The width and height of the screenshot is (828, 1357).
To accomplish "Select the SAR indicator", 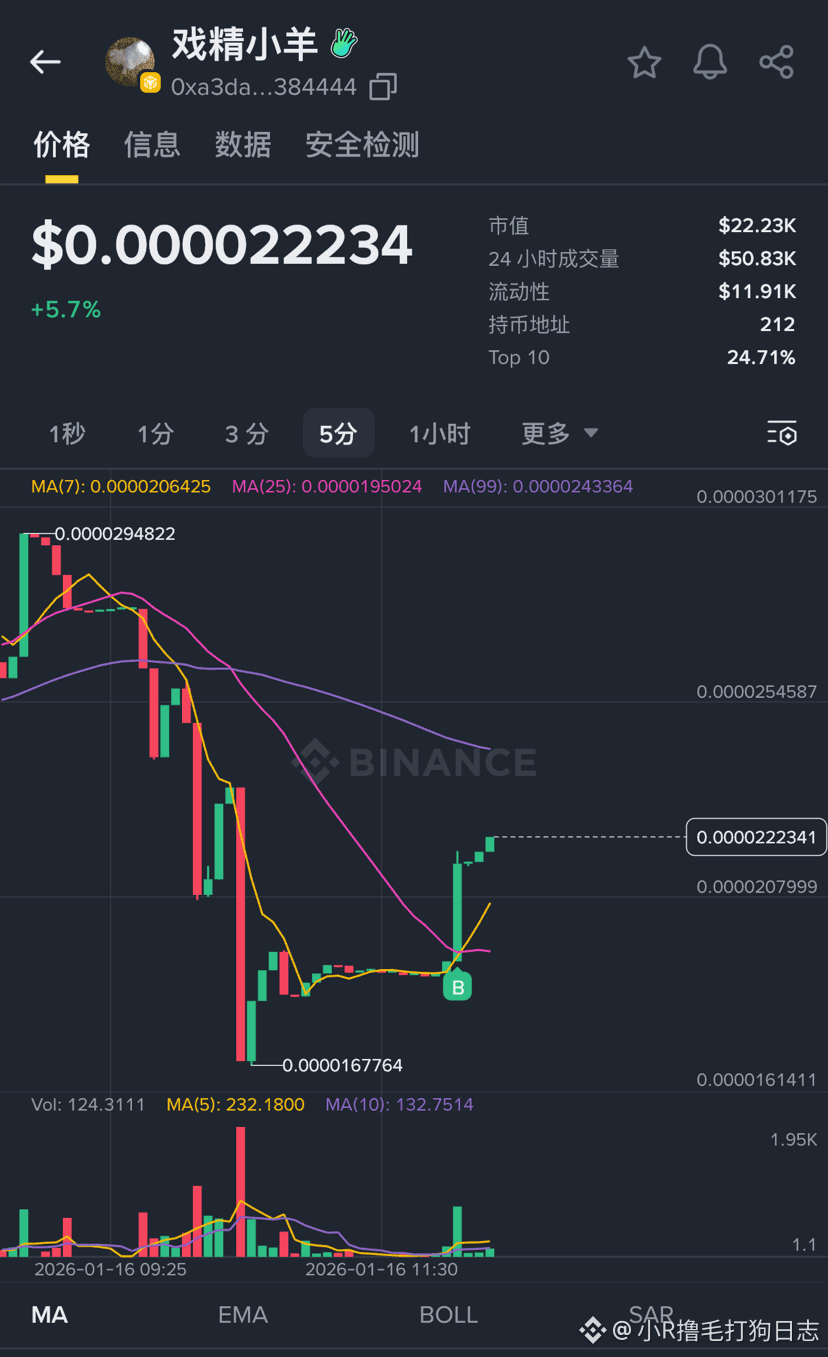I will click(x=651, y=1314).
